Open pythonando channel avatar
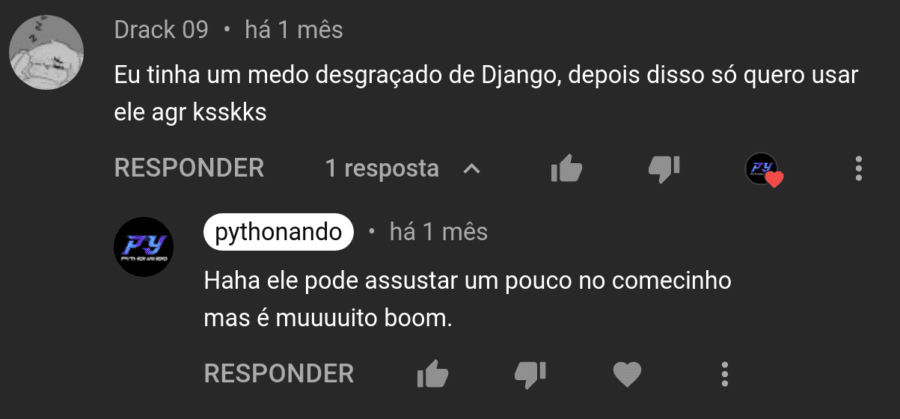This screenshot has width=900, height=419. point(143,247)
